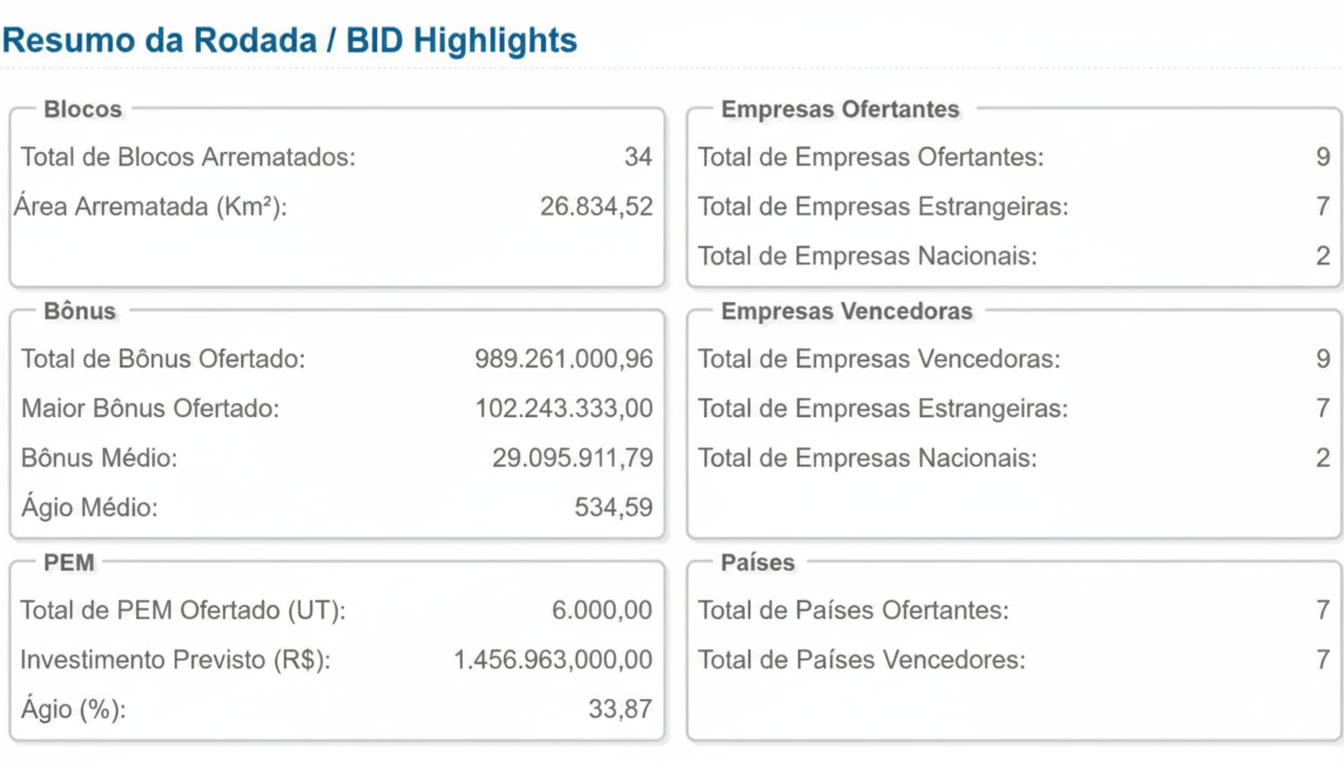1344x768 pixels.
Task: Click the Empresas Vencedoras group header
Action: 847,311
